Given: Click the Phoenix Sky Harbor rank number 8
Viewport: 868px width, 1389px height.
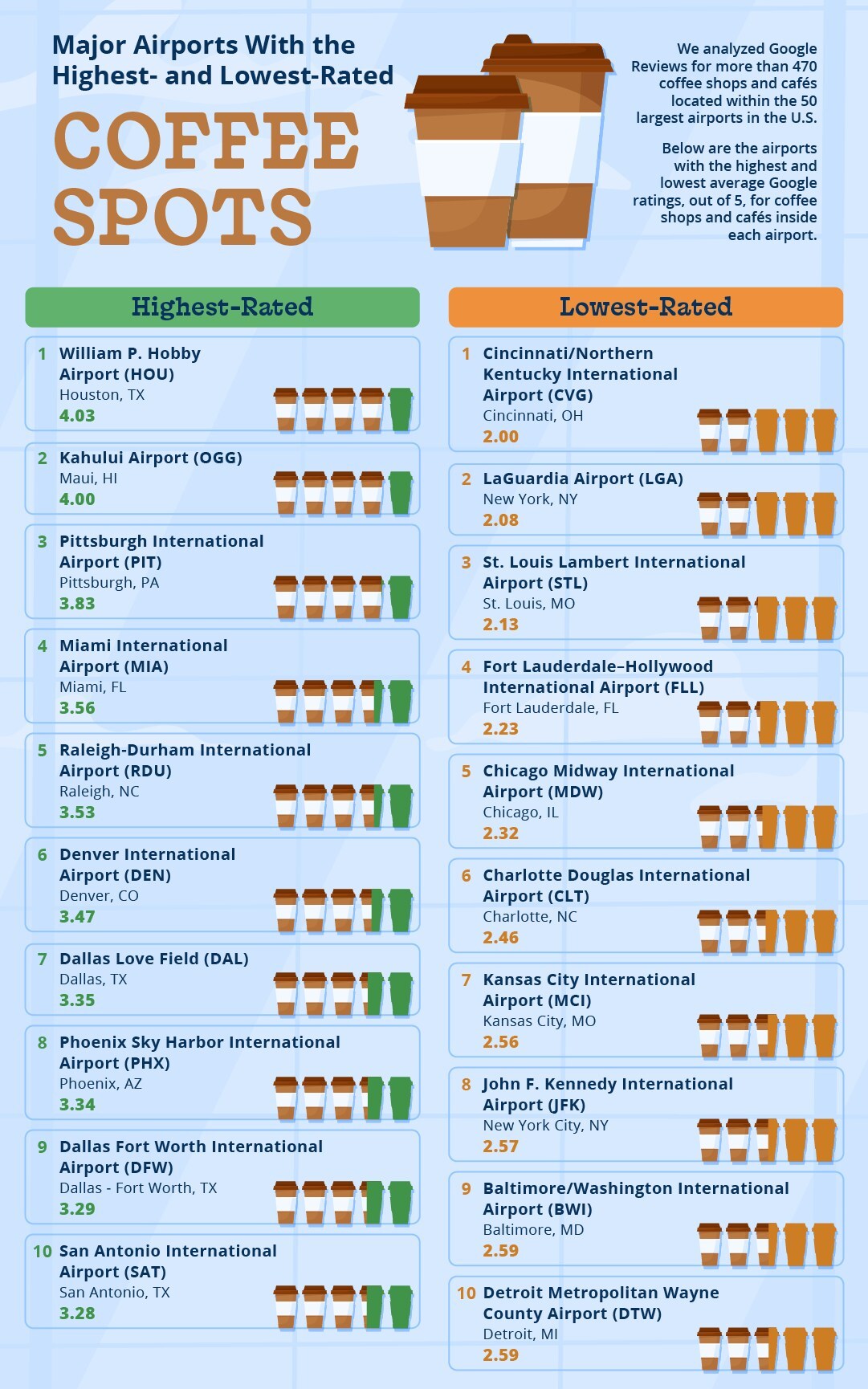Looking at the screenshot, I should click(43, 1042).
